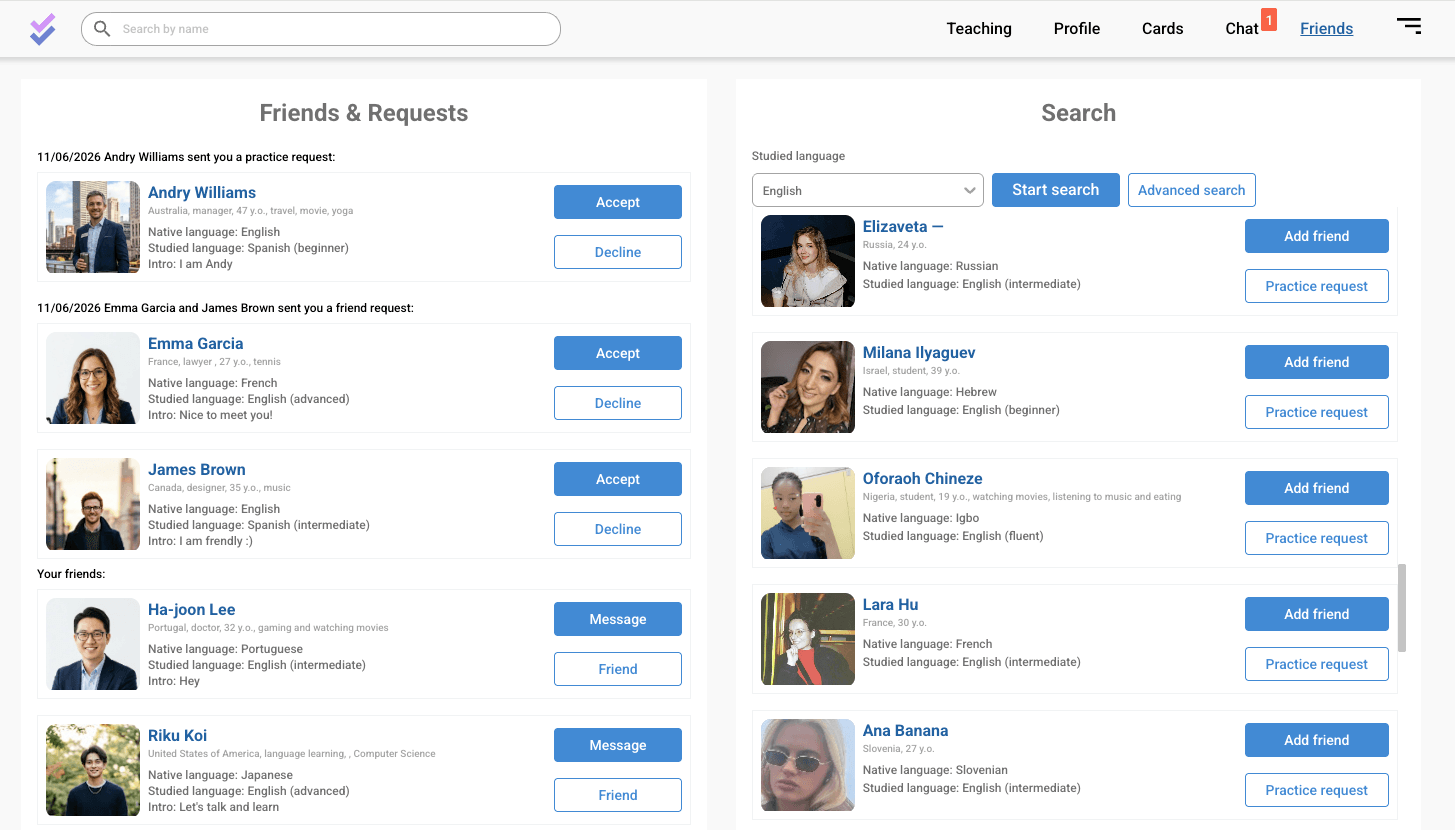Click the Chat notification badge
Viewport: 1455px width, 830px height.
1268,19
